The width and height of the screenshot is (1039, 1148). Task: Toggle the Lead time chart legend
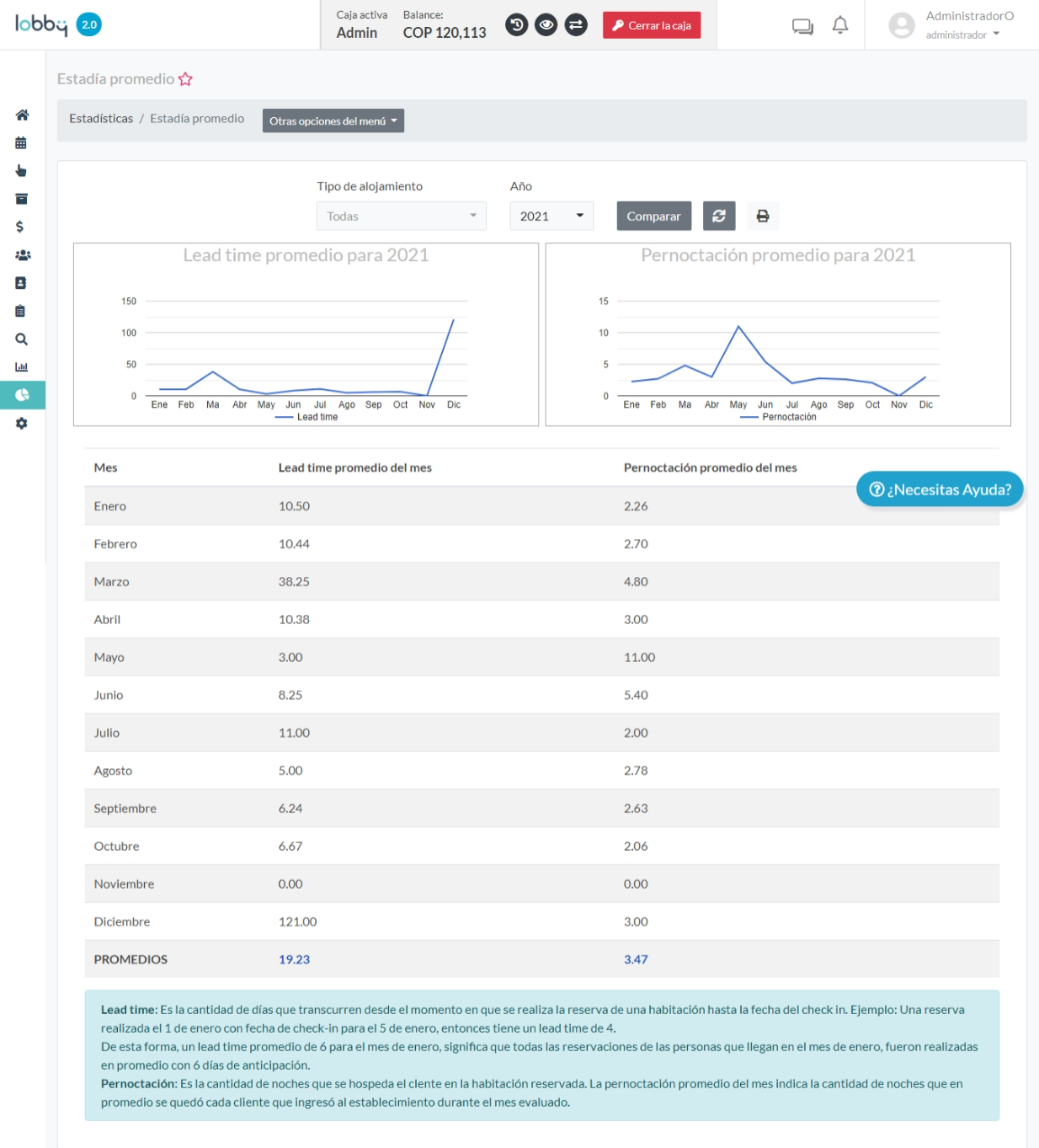click(306, 417)
